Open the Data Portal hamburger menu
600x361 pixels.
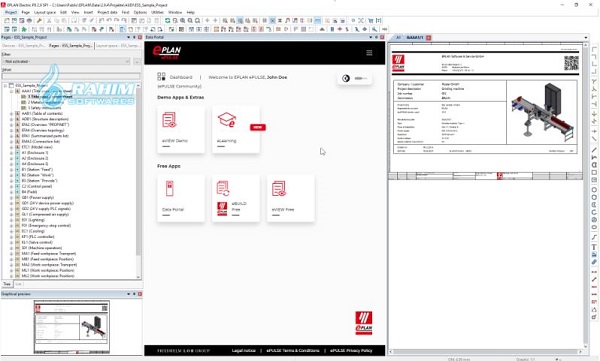coord(369,52)
